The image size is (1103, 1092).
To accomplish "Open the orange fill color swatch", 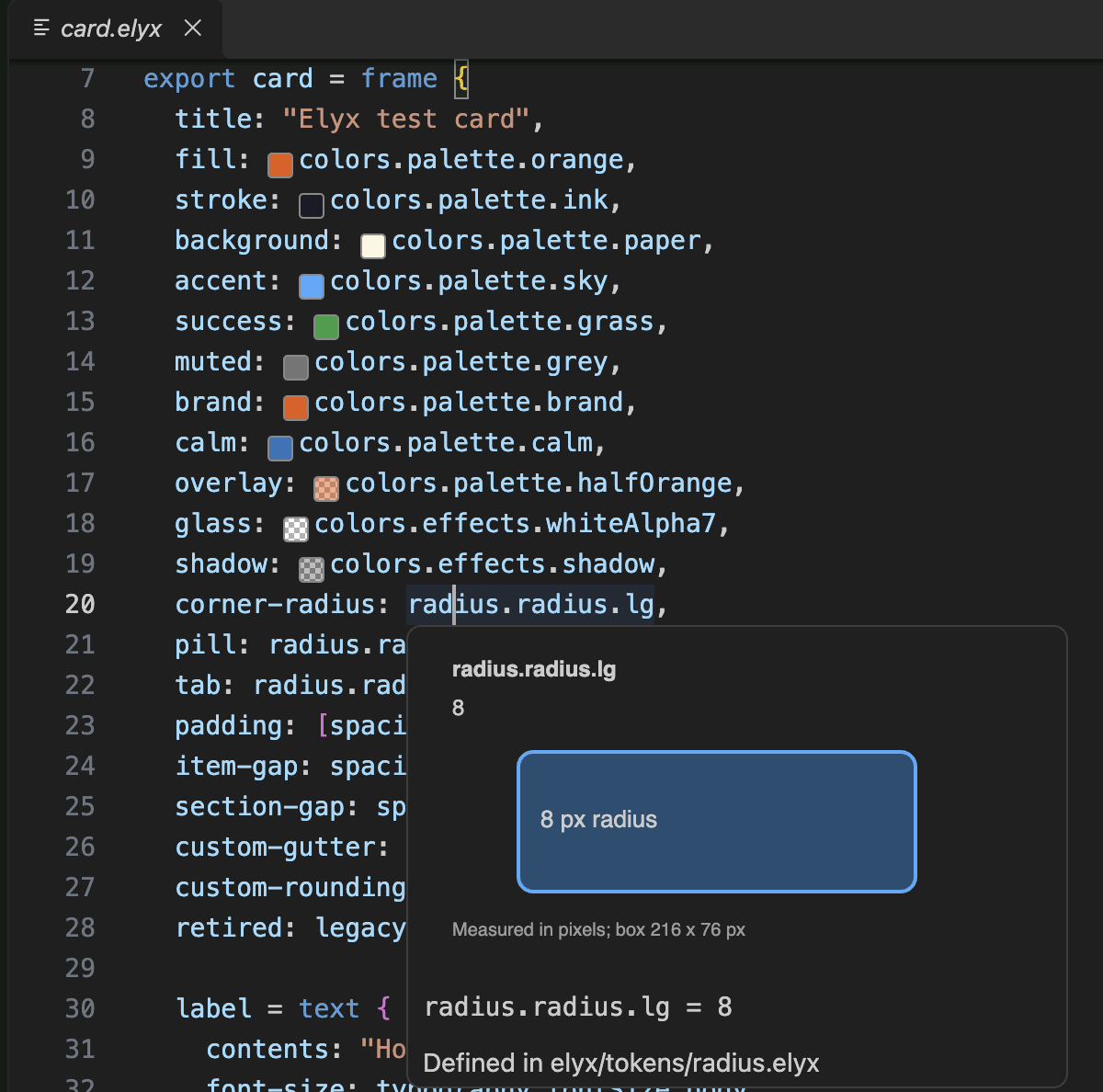I will [280, 165].
